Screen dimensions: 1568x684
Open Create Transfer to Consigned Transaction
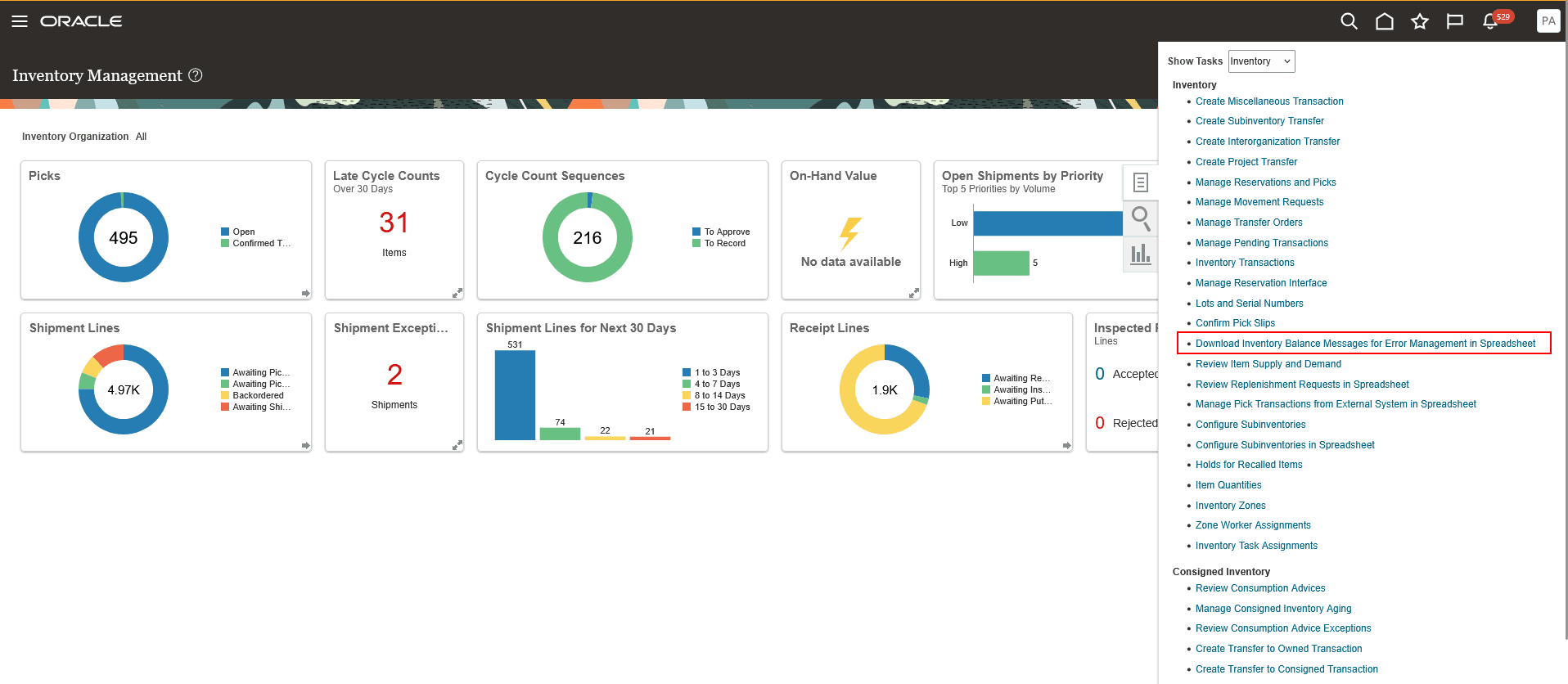coord(1286,669)
